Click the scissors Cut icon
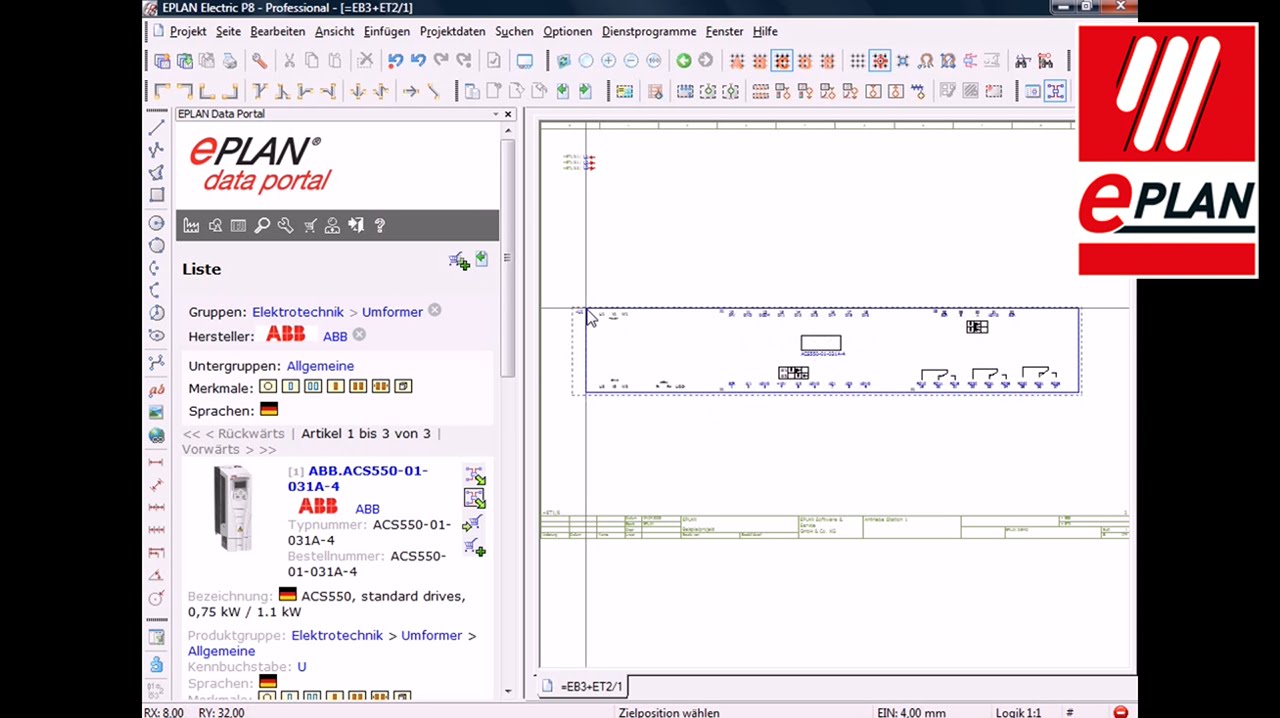 coord(289,61)
